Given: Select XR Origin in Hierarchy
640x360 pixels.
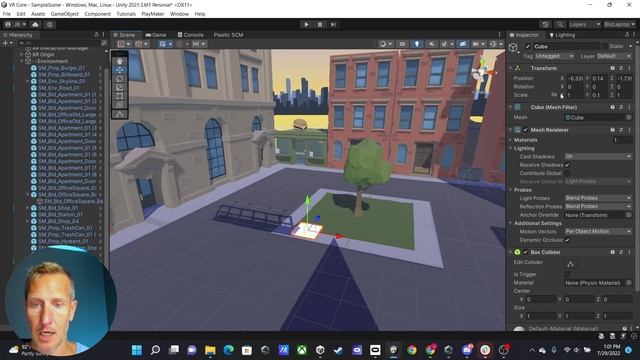Looking at the screenshot, I should click(43, 54).
